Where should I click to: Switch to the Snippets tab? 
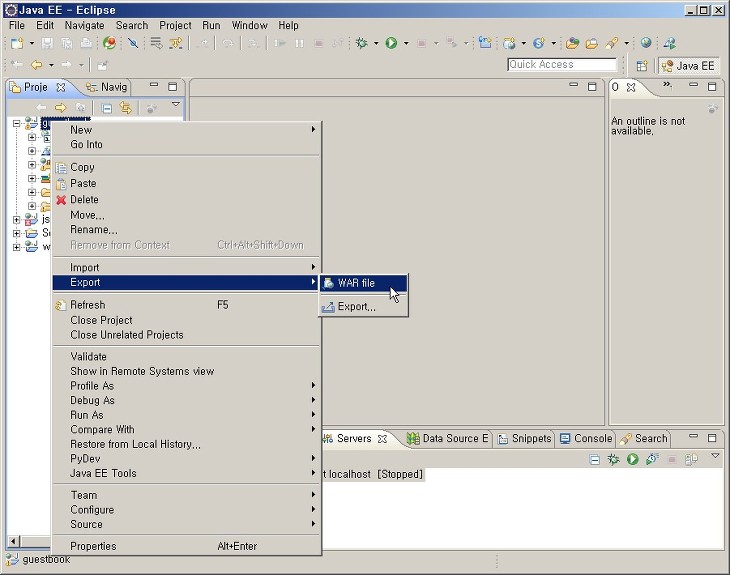(x=524, y=438)
